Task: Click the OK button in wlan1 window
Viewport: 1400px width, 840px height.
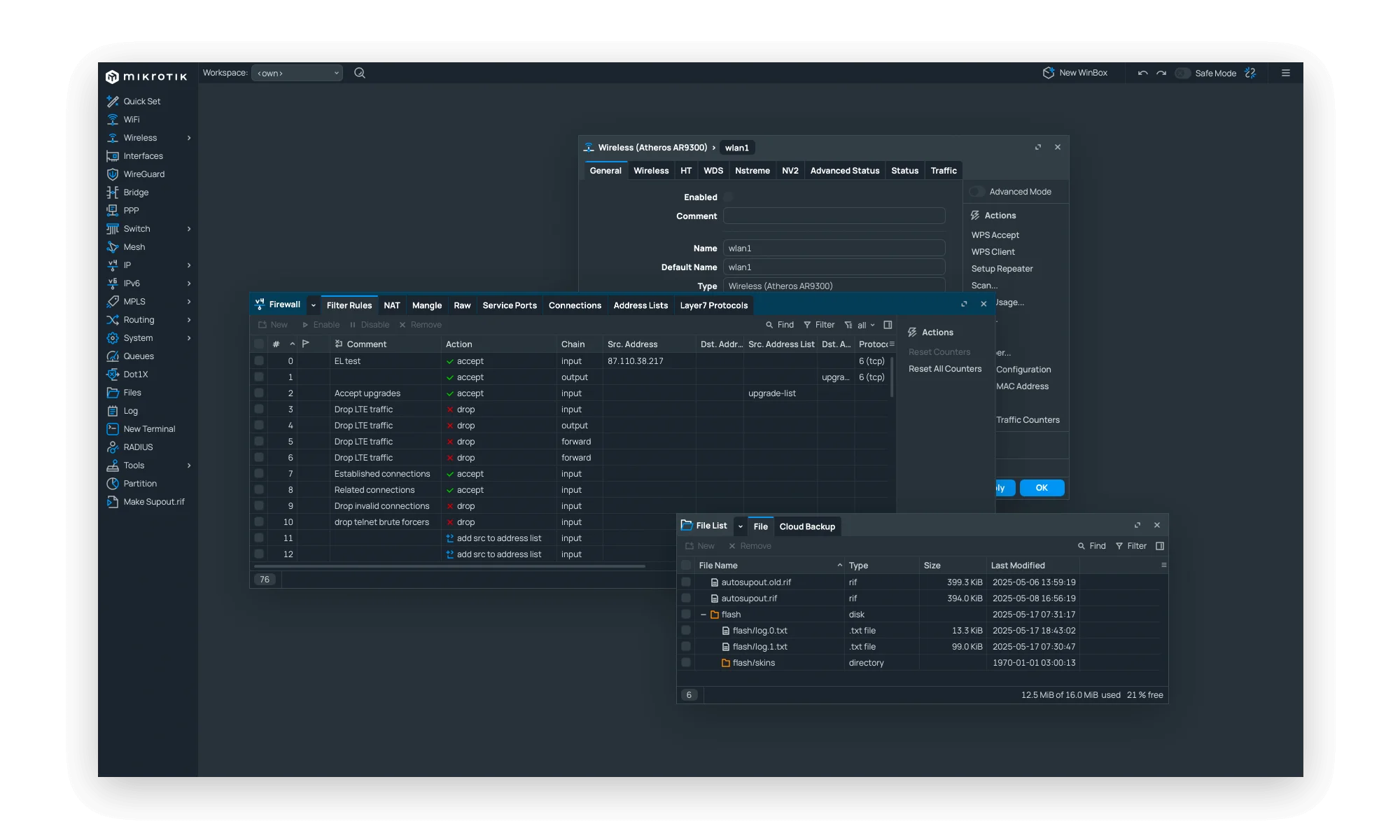Action: click(x=1041, y=488)
